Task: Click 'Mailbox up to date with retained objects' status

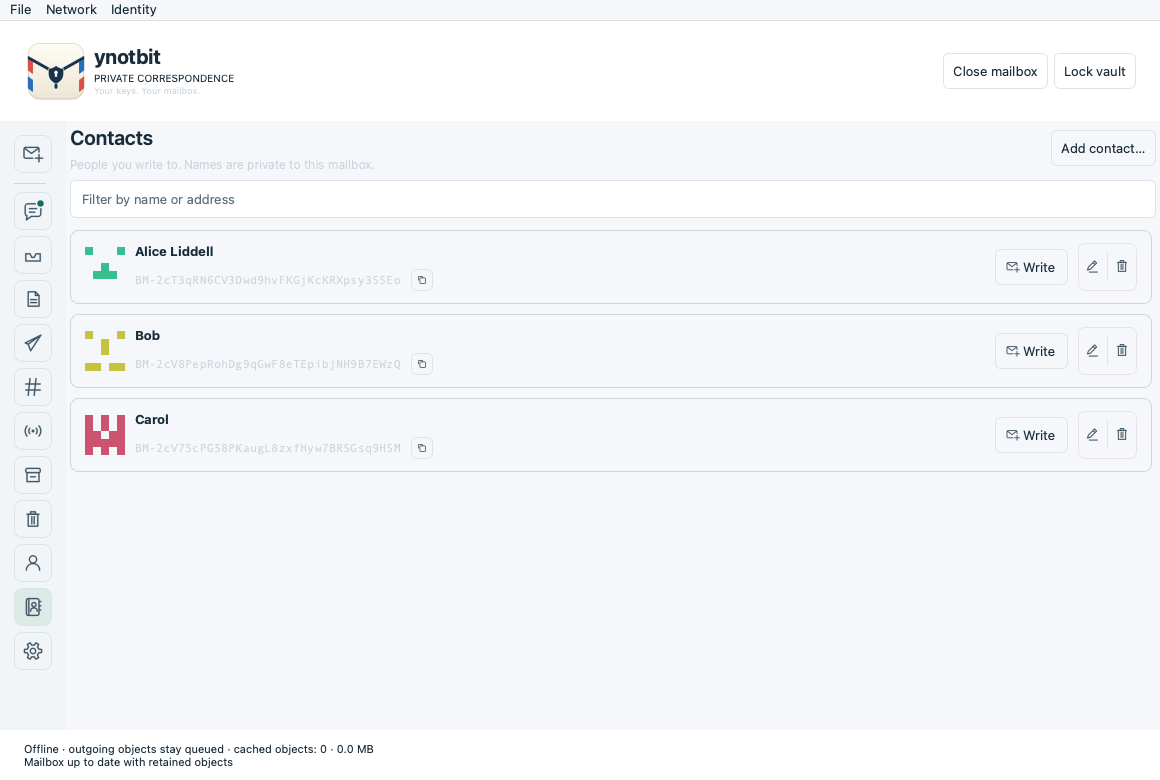Action: click(x=128, y=762)
